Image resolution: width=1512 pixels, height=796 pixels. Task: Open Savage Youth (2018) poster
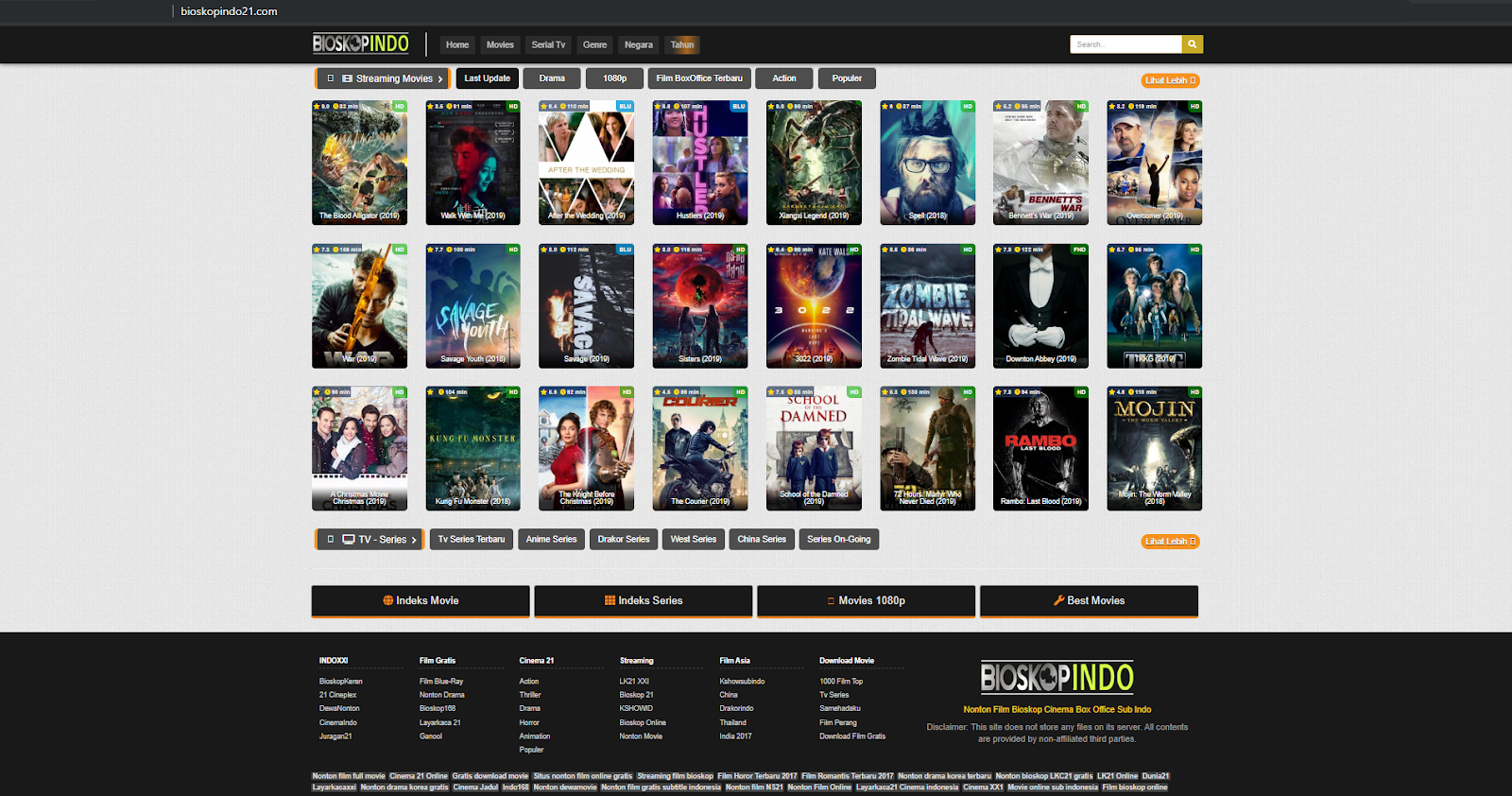473,306
